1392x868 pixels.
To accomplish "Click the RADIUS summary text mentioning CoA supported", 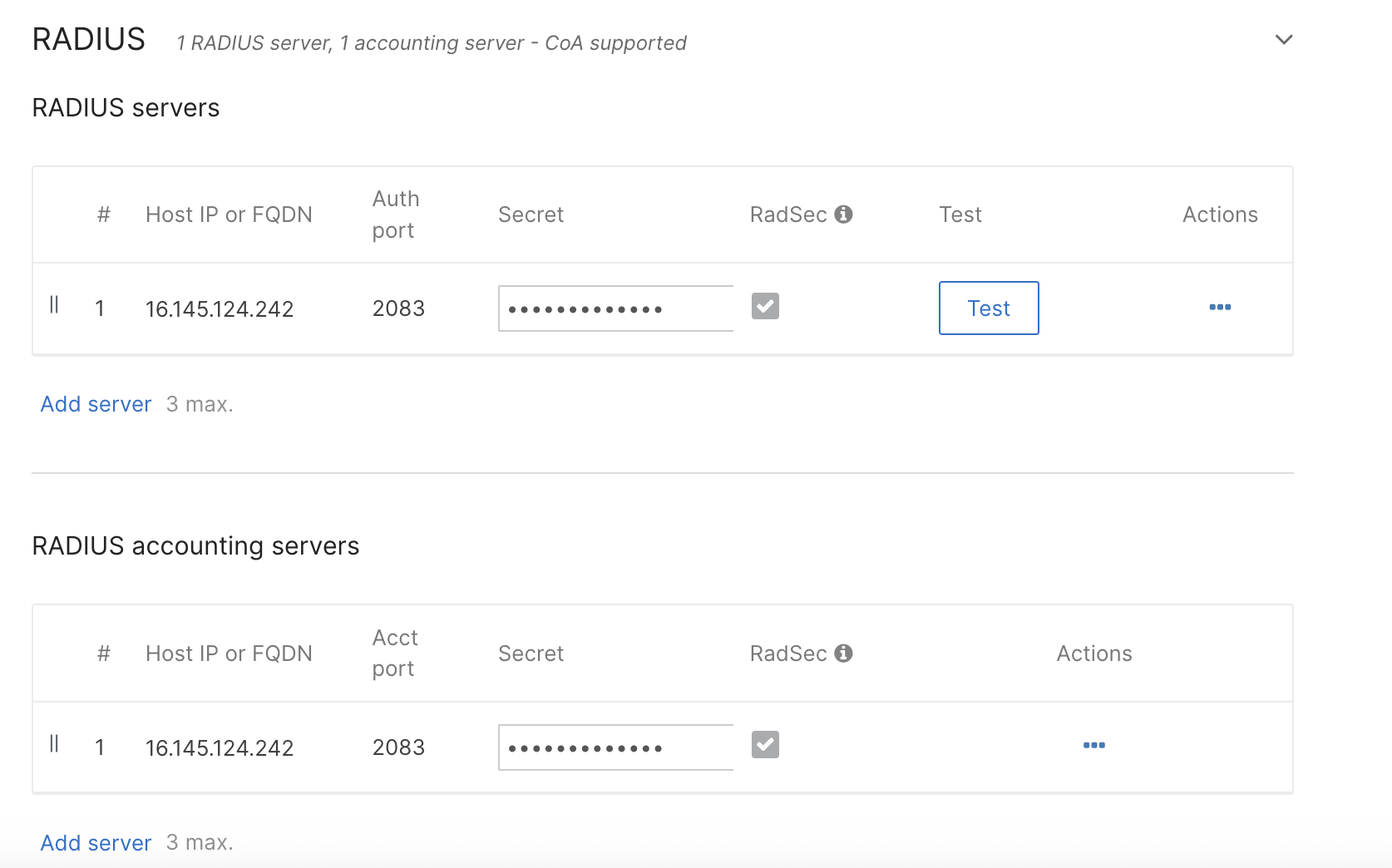I will 431,43.
